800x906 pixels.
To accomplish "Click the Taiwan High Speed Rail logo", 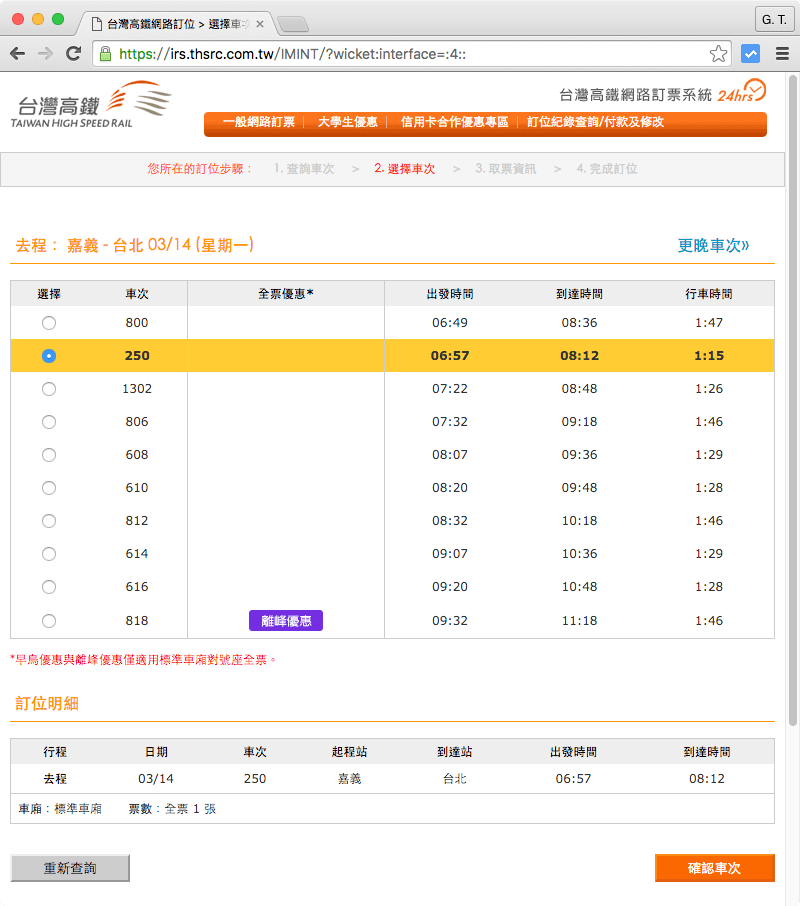I will point(92,105).
